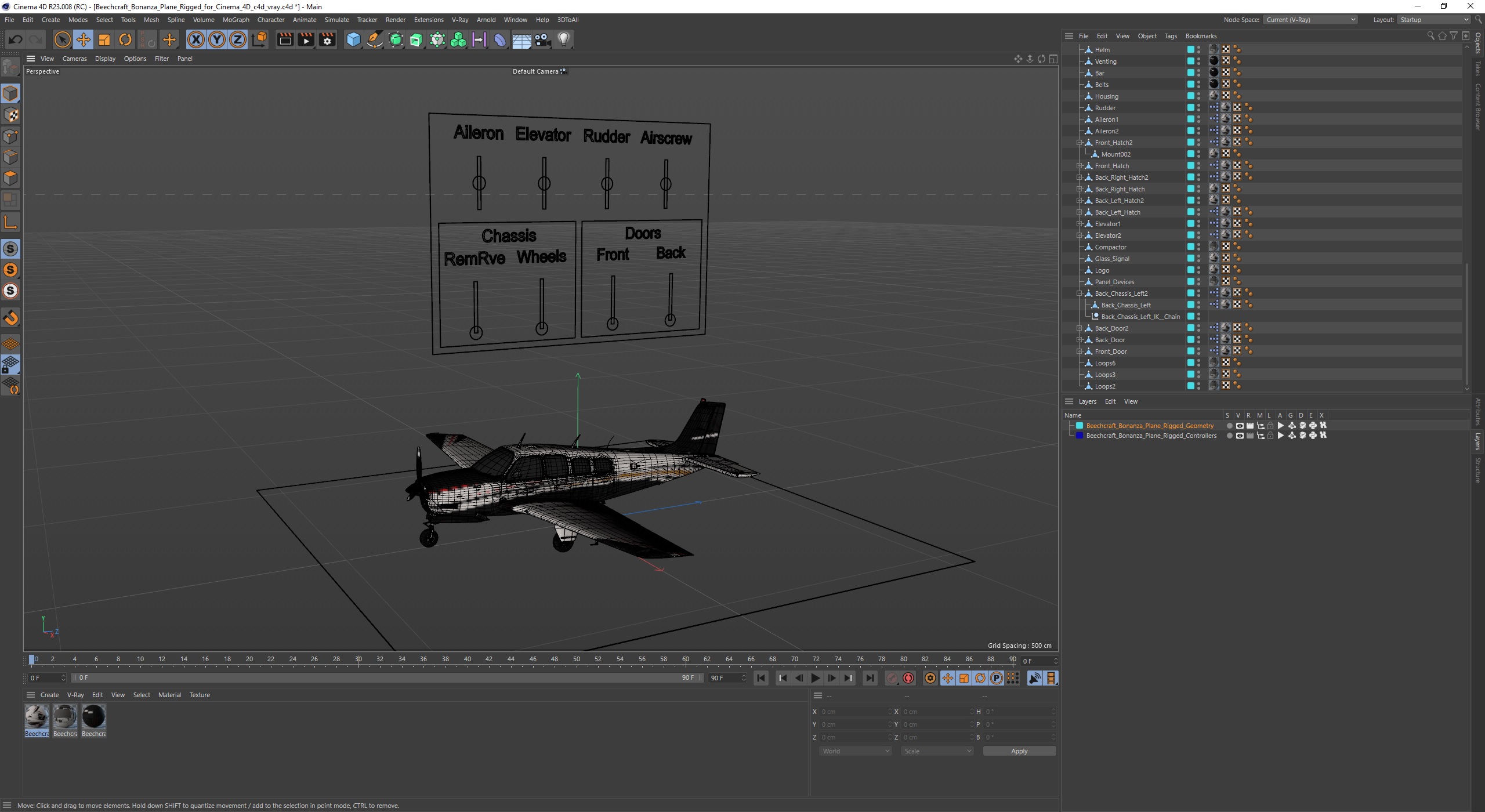This screenshot has width=1485, height=812.
Task: Click frame 30 on the timeline ruler
Action: (358, 659)
